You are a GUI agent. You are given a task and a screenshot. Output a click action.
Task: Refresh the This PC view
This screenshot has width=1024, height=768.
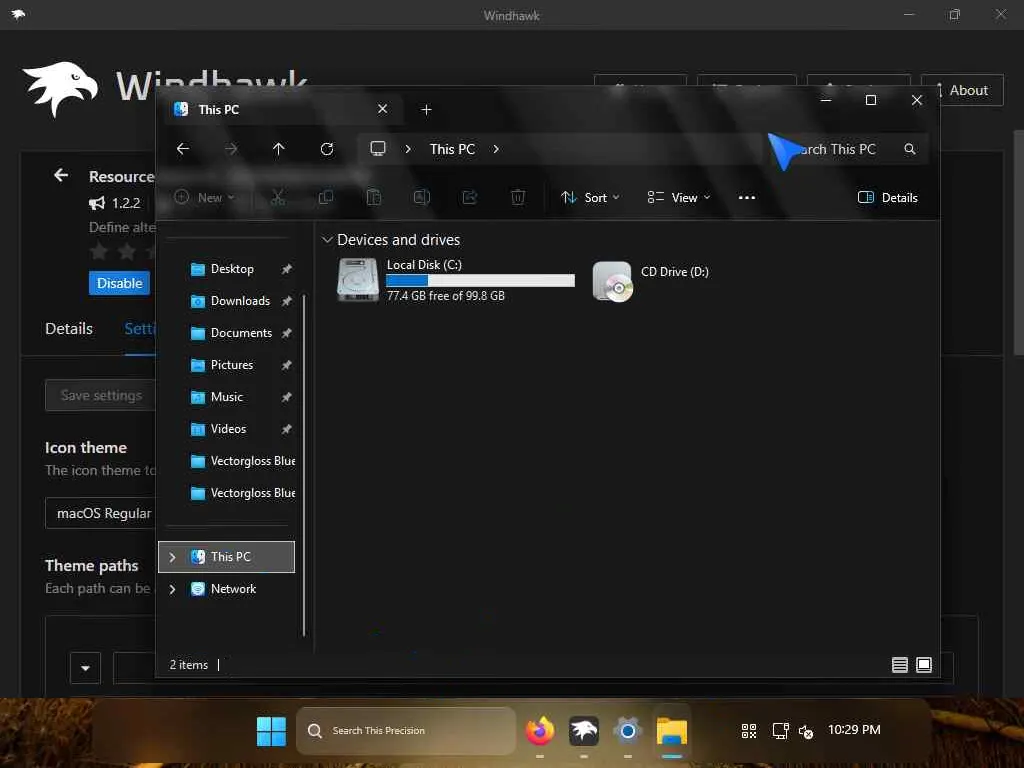327,149
